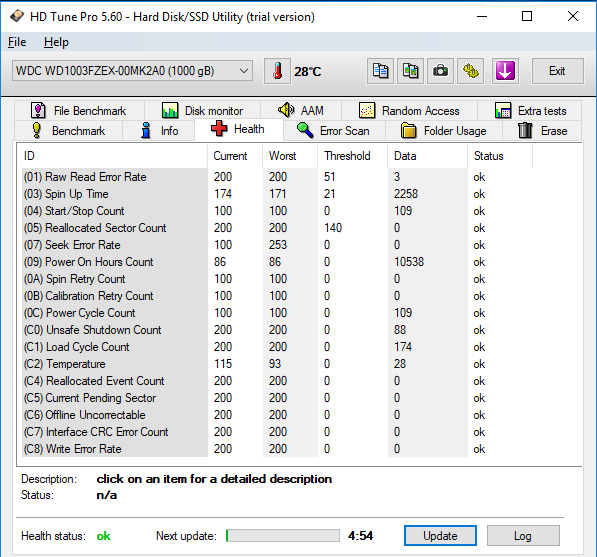The image size is (597, 557).
Task: Click the Threshold column header
Action: tap(347, 156)
